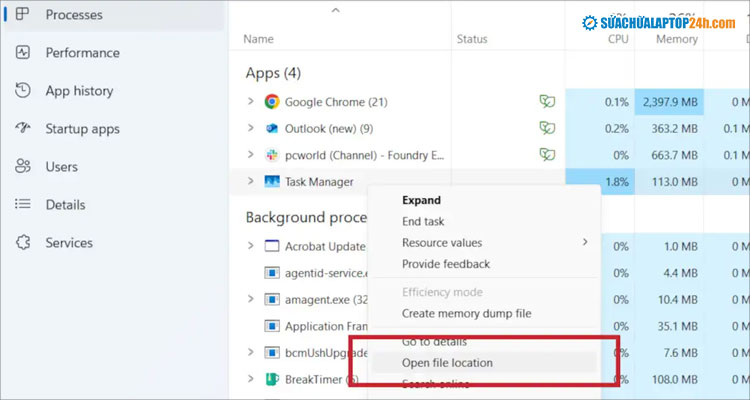750x400 pixels.
Task: Click the Google Chrome app icon
Action: [272, 102]
